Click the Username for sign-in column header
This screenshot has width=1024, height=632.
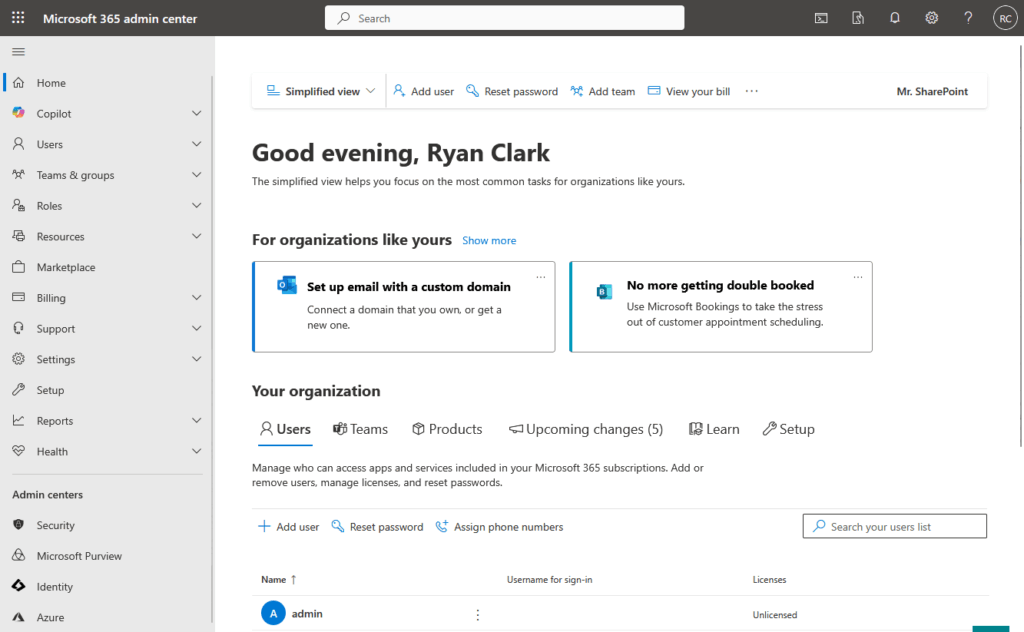pos(549,579)
